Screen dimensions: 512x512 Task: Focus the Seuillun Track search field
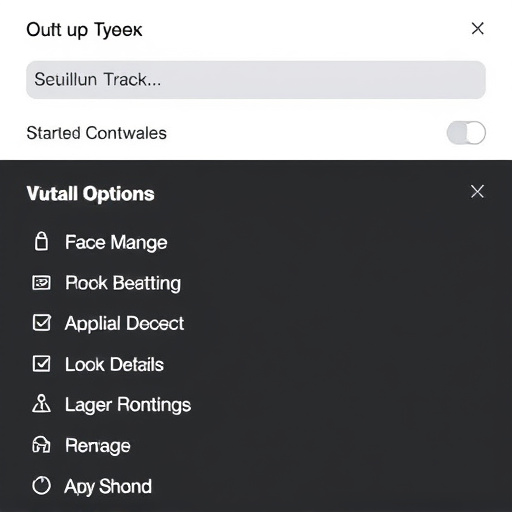coord(256,80)
